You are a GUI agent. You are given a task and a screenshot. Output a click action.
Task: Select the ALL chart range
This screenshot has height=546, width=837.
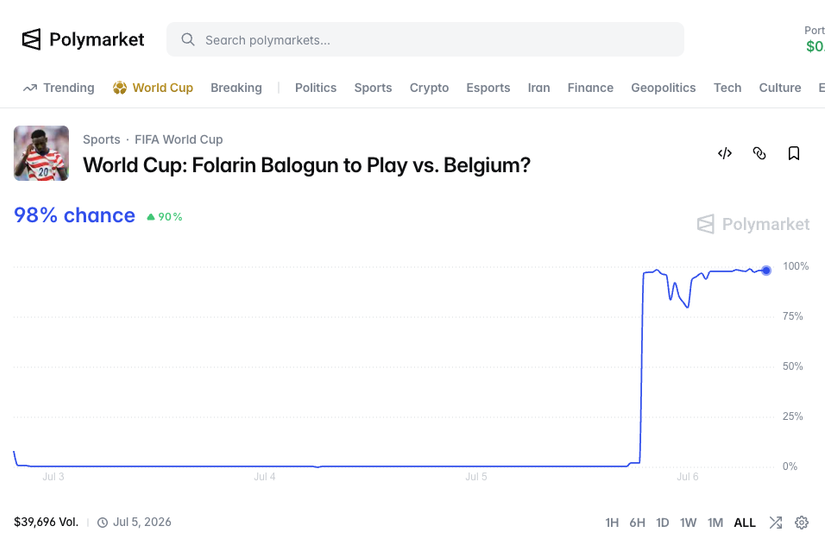[745, 523]
